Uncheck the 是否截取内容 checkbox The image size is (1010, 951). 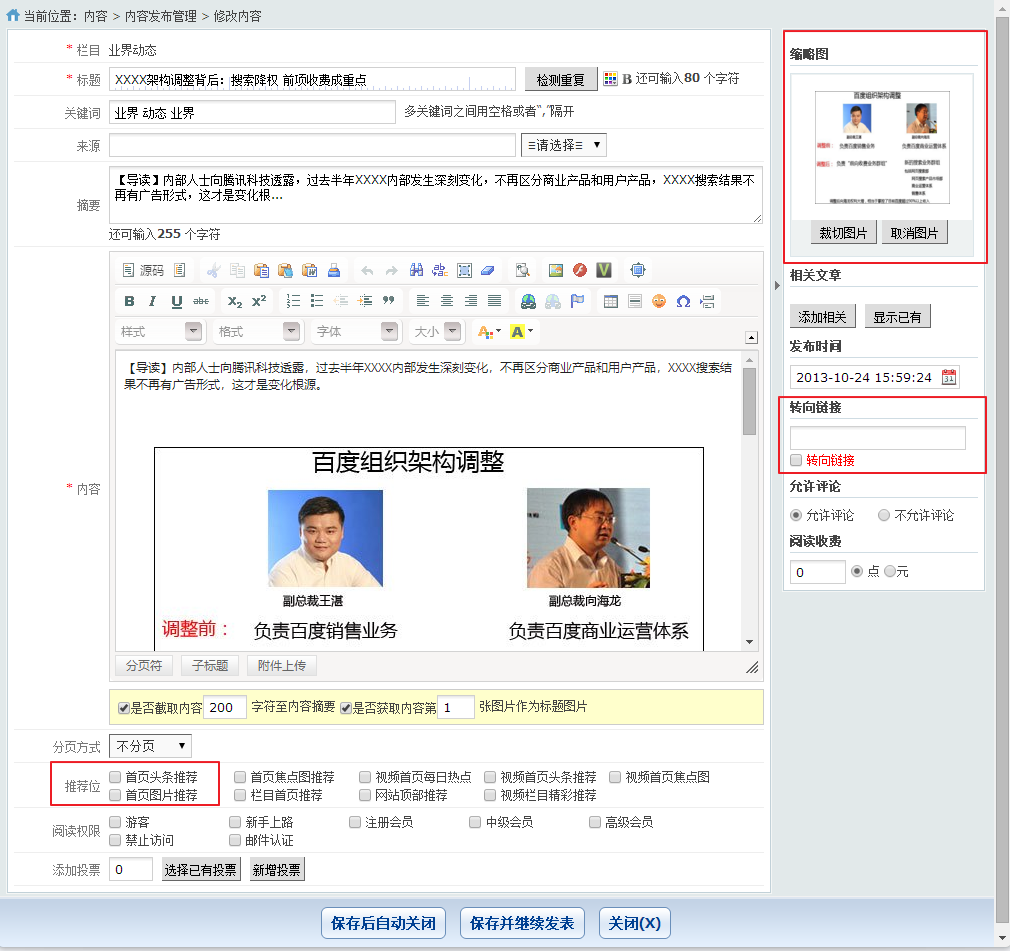pos(124,708)
